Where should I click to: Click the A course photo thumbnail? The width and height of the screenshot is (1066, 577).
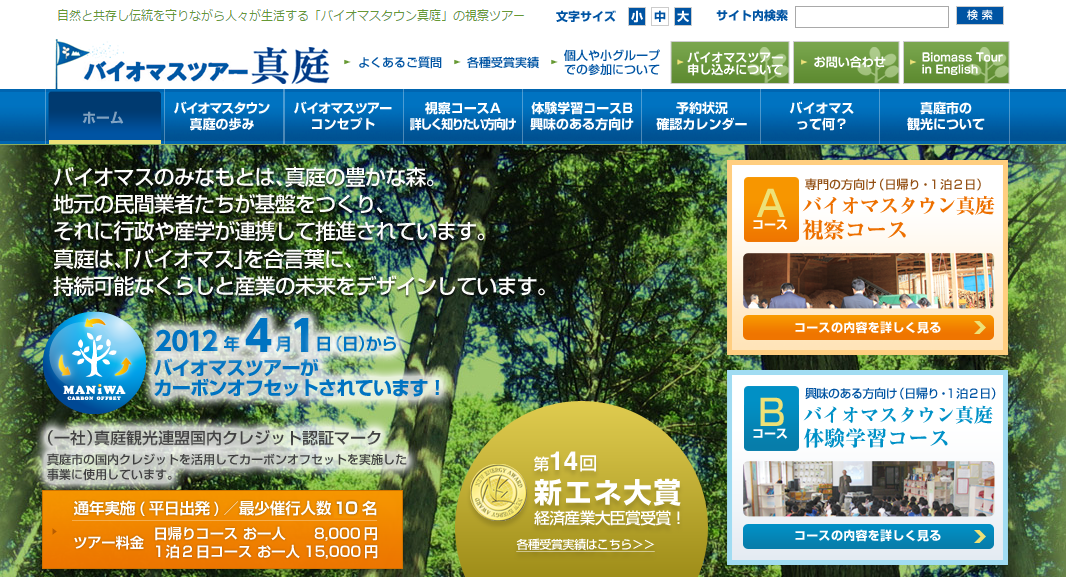868,281
